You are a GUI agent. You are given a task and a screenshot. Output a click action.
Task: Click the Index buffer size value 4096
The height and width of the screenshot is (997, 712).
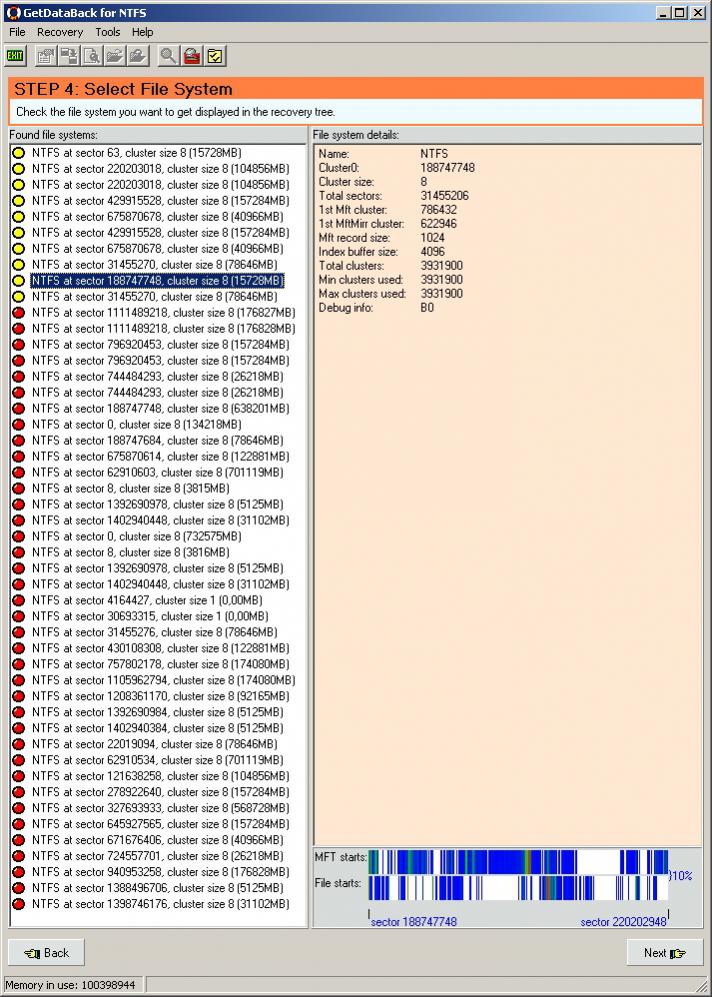coord(432,252)
